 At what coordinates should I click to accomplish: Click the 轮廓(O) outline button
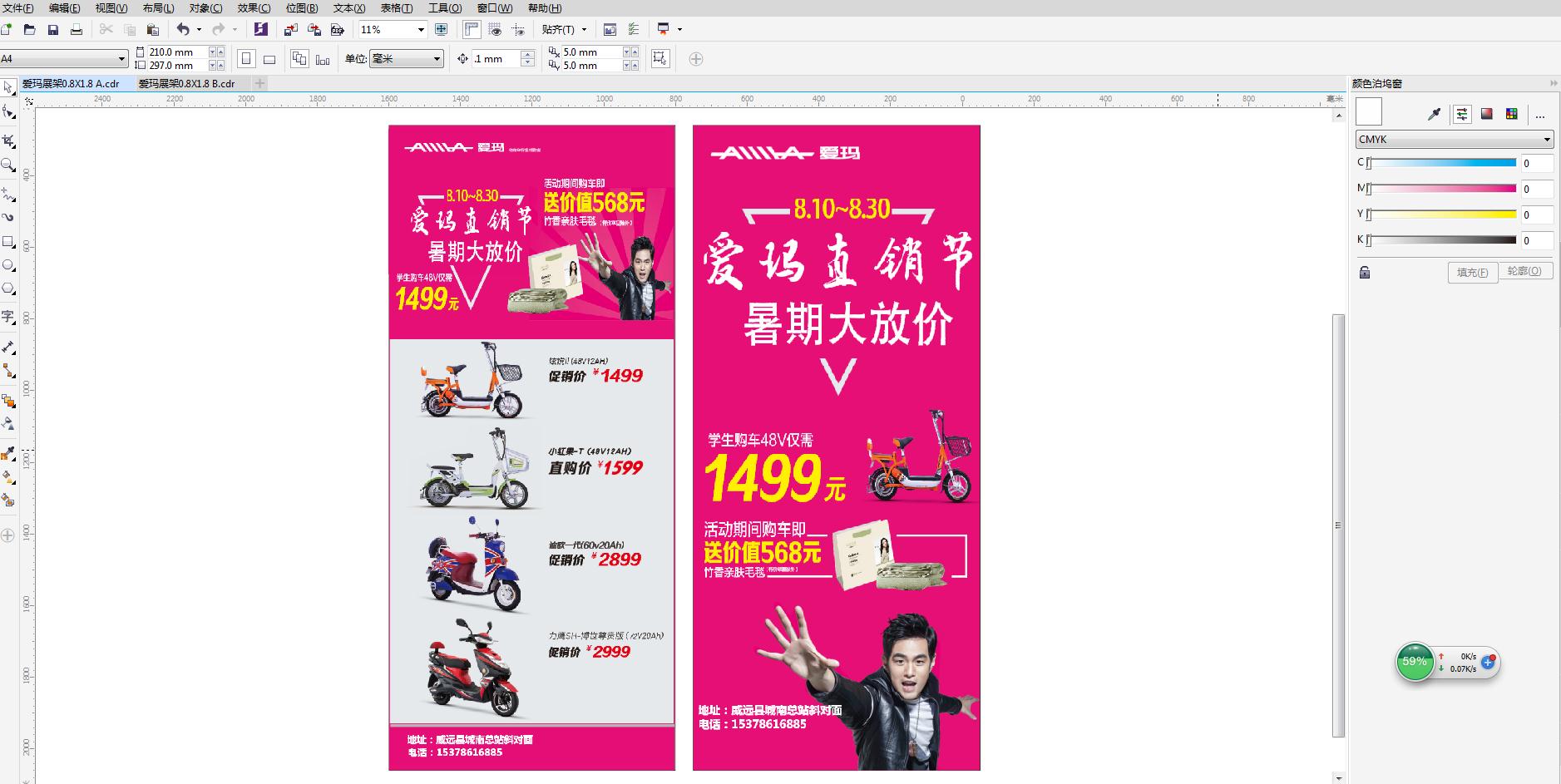(x=1525, y=271)
